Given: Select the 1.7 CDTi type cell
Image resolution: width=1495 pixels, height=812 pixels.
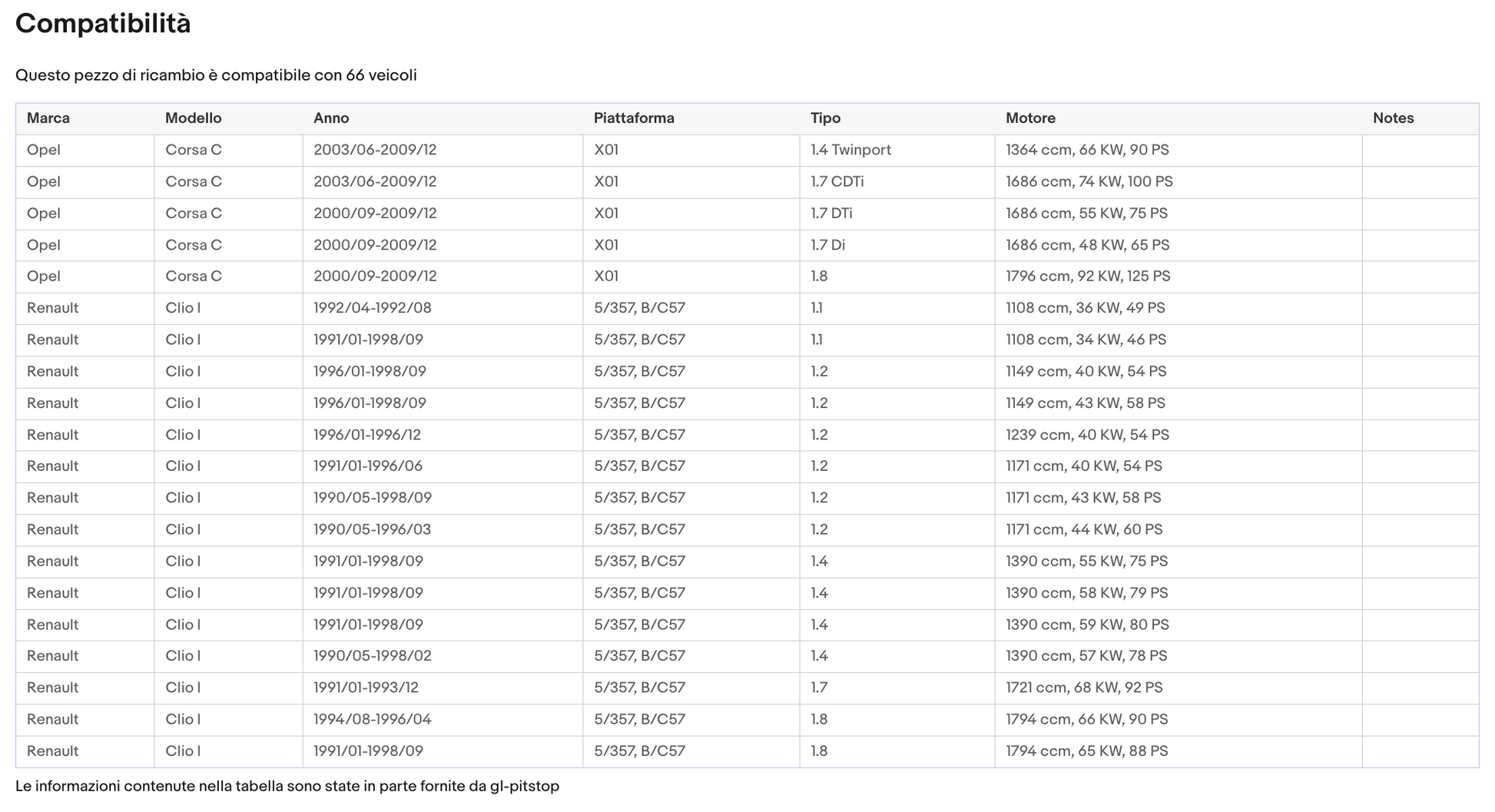Looking at the screenshot, I should (x=897, y=182).
